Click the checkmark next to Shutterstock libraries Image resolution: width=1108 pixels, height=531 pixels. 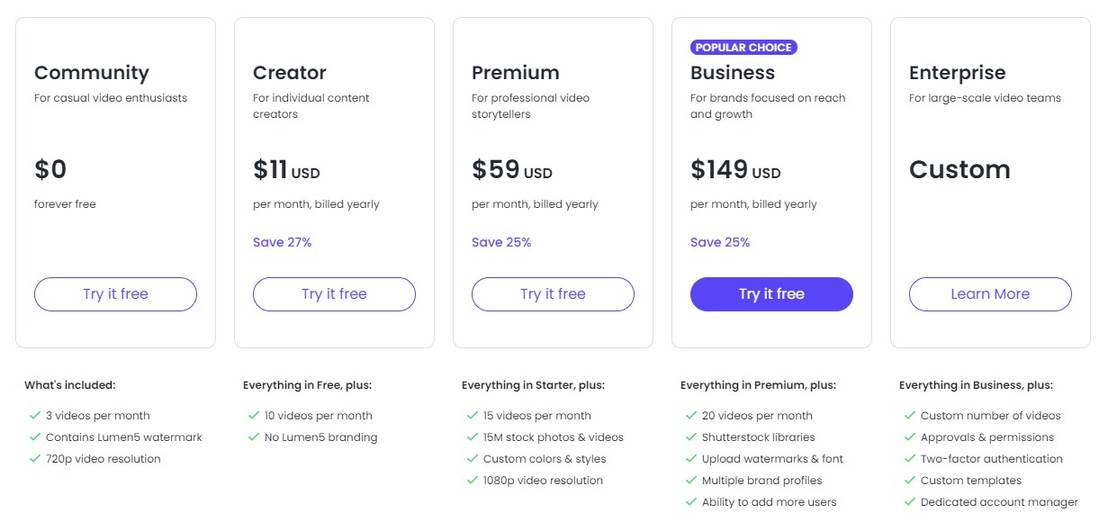tap(692, 438)
